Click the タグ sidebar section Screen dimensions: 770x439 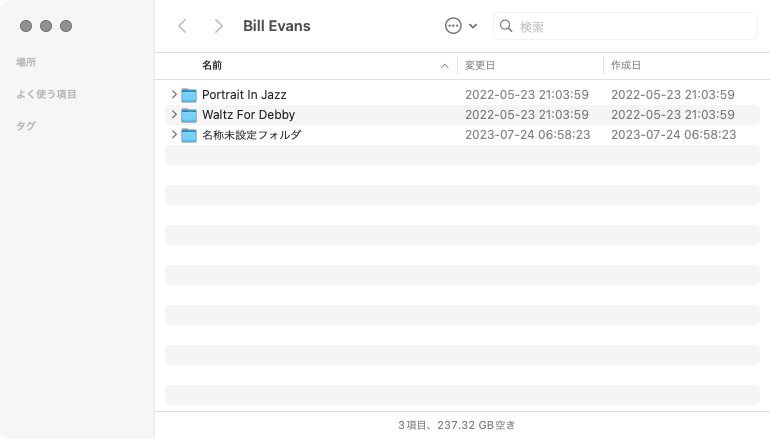point(26,126)
